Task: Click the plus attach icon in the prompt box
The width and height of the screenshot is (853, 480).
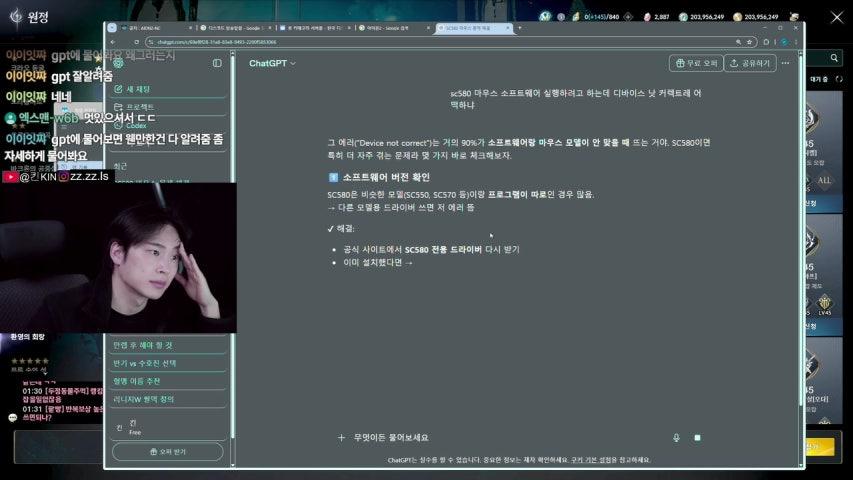Action: click(x=341, y=438)
